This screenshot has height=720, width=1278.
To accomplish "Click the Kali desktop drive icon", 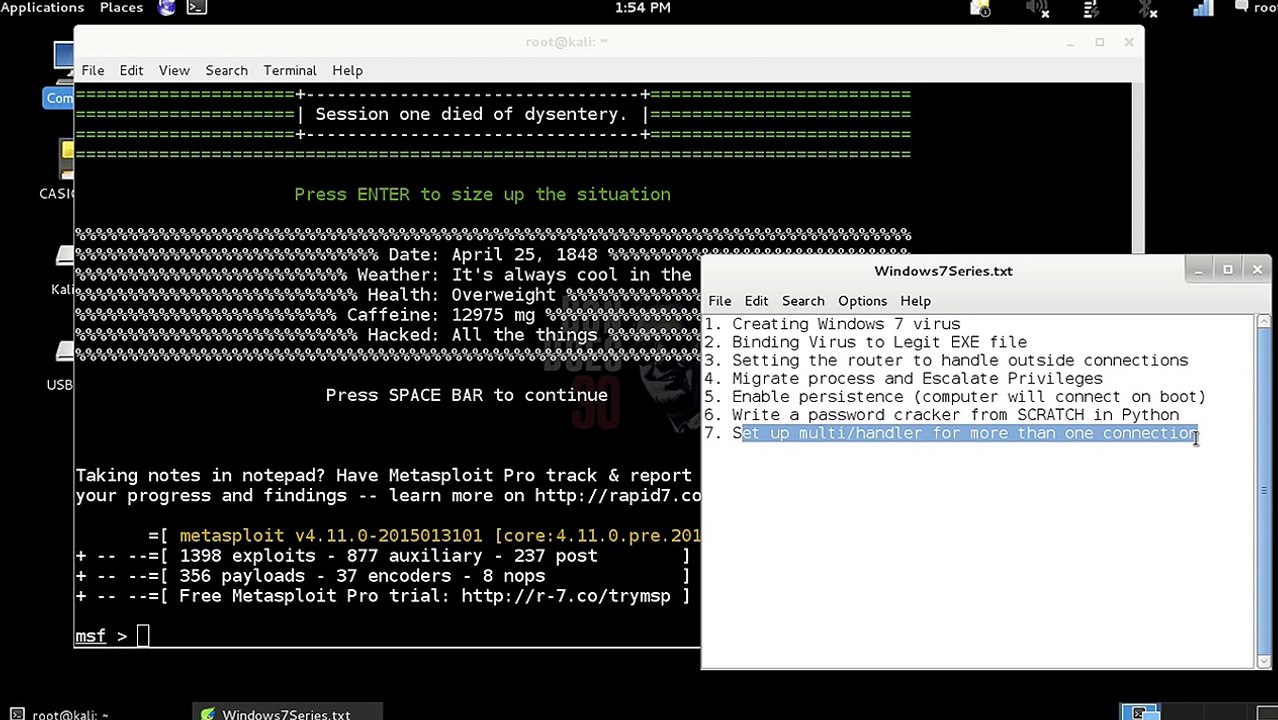I will tap(62, 270).
